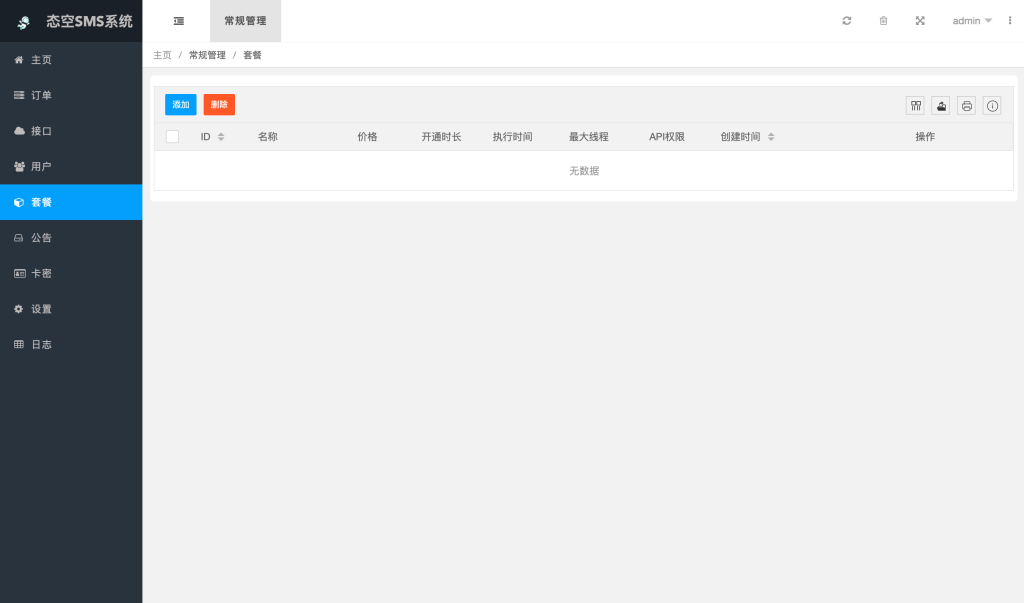Tick the select-all checkbox in the table header
This screenshot has width=1024, height=603.
coord(172,137)
